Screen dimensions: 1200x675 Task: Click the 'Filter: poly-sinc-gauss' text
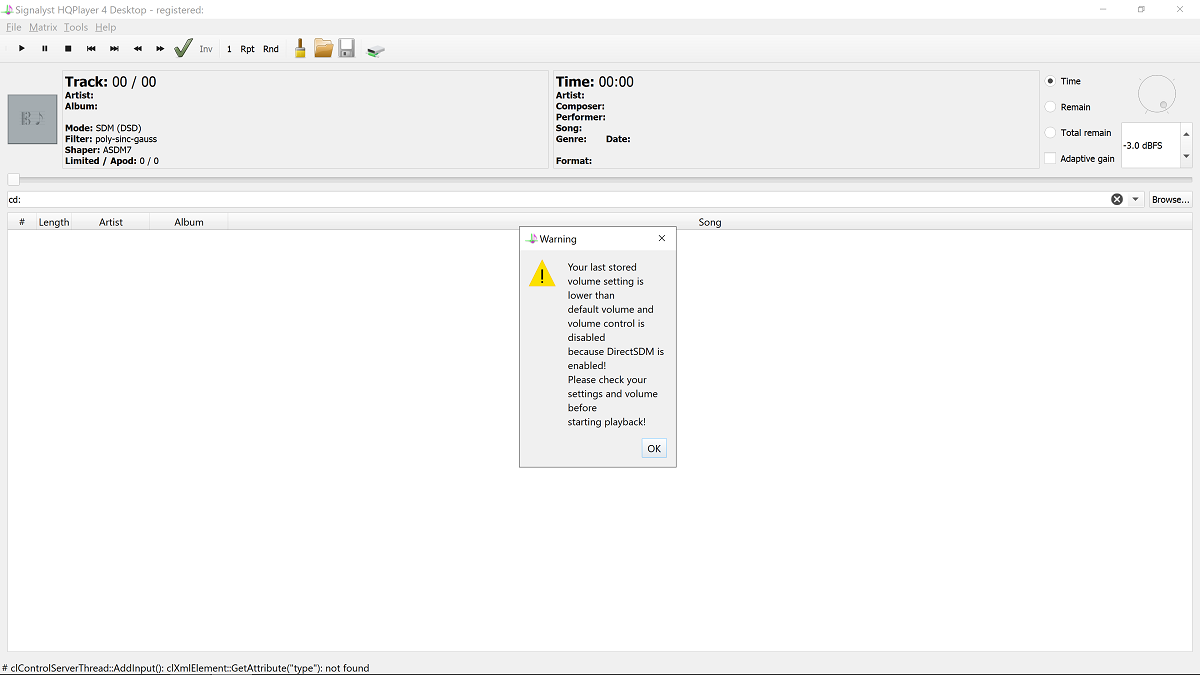coord(111,139)
